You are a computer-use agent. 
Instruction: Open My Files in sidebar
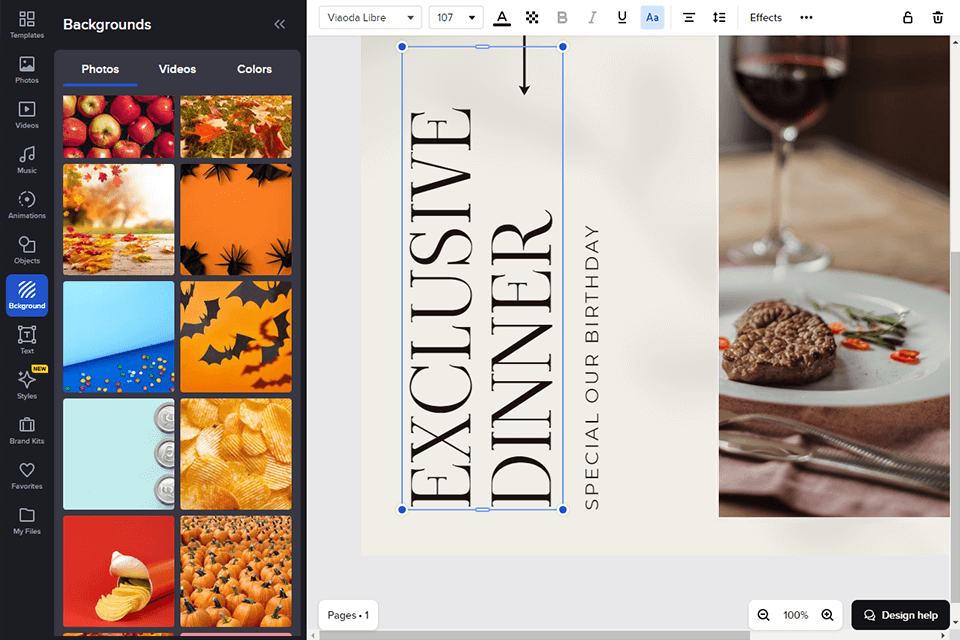click(26, 521)
